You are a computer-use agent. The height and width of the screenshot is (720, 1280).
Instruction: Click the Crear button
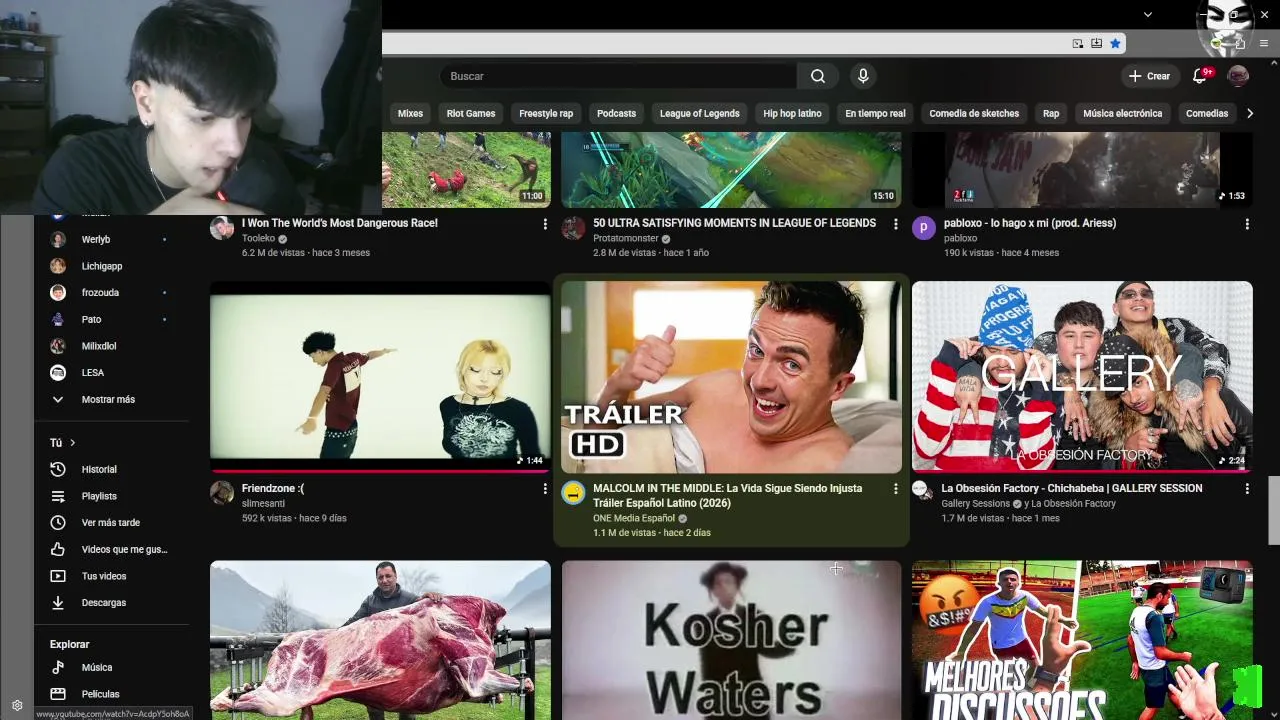coord(1149,76)
